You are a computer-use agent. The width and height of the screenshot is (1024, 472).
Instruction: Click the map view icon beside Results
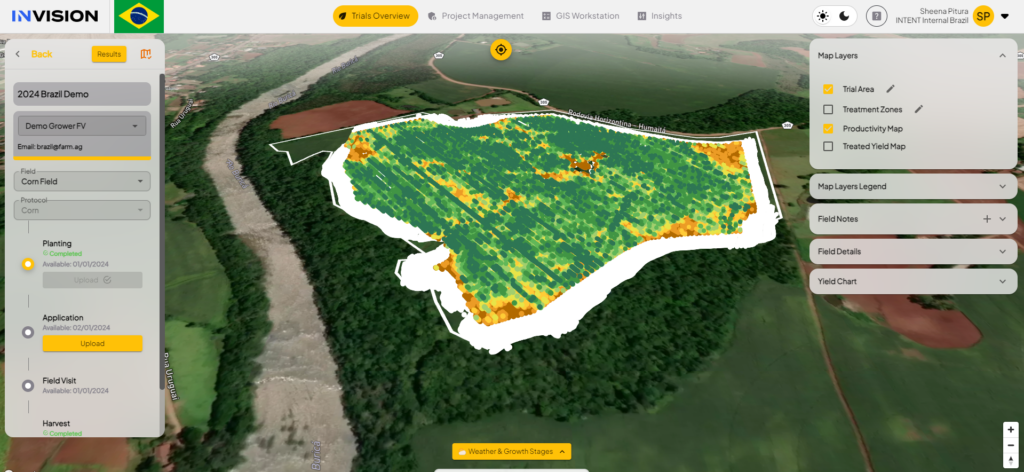point(146,54)
